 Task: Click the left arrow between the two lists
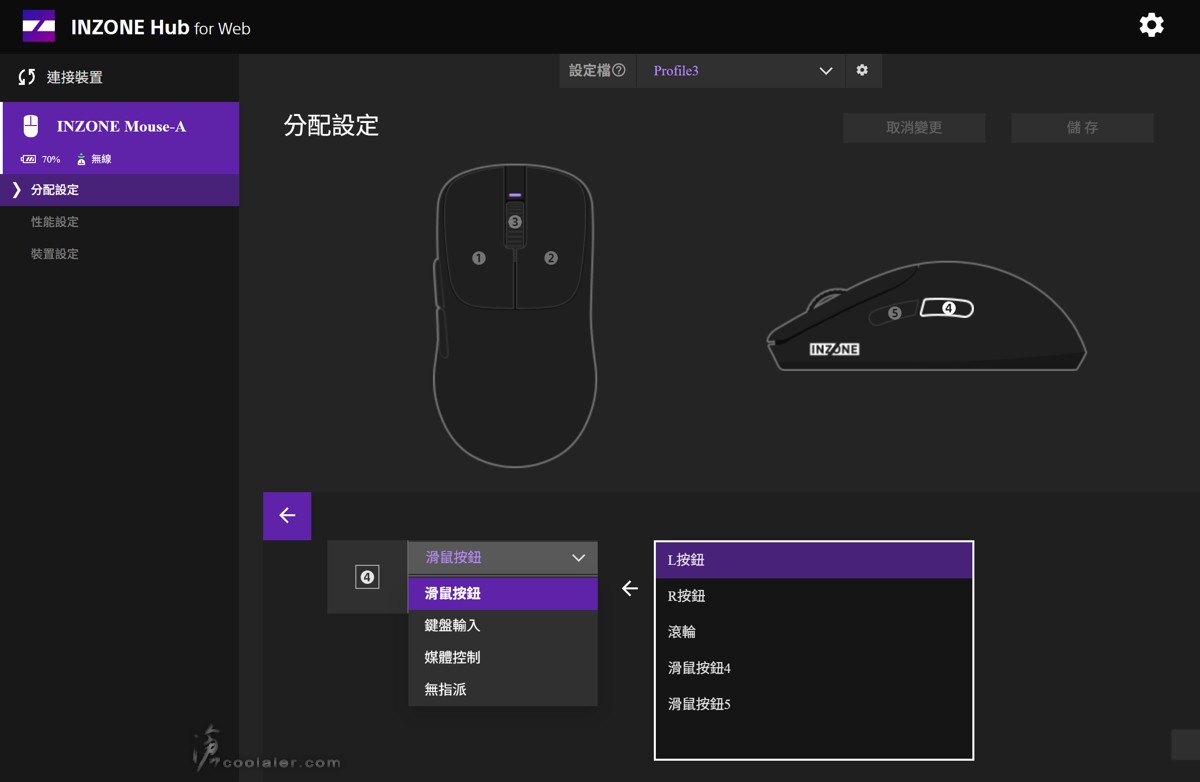tap(629, 589)
